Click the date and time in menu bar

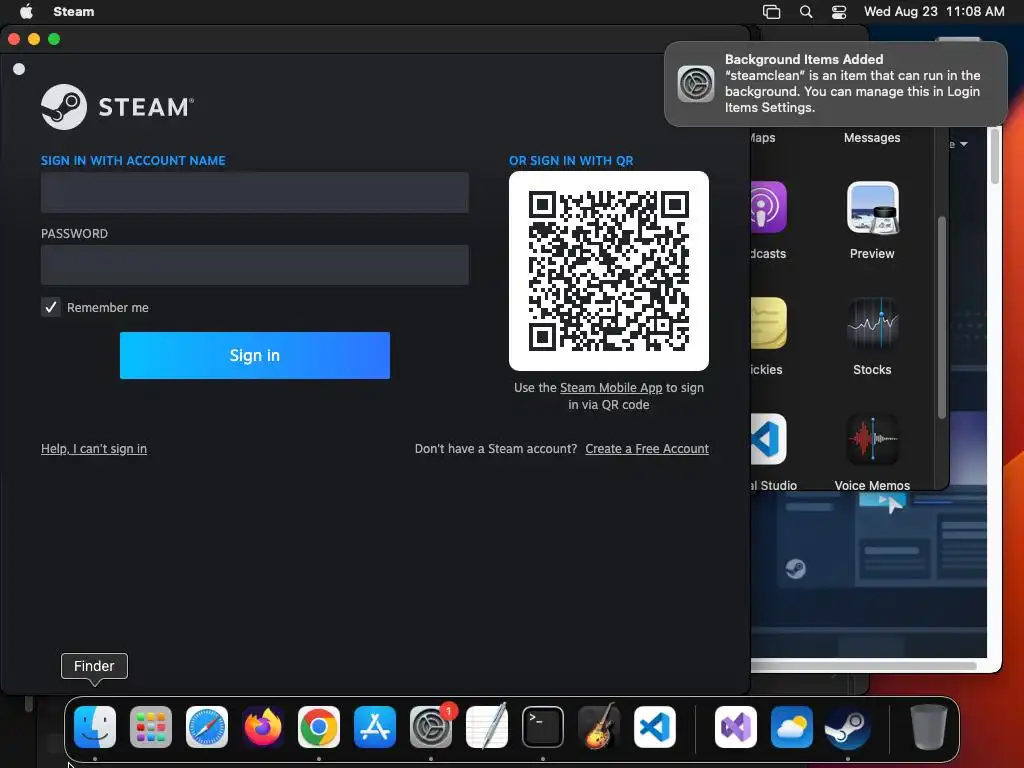934,11
